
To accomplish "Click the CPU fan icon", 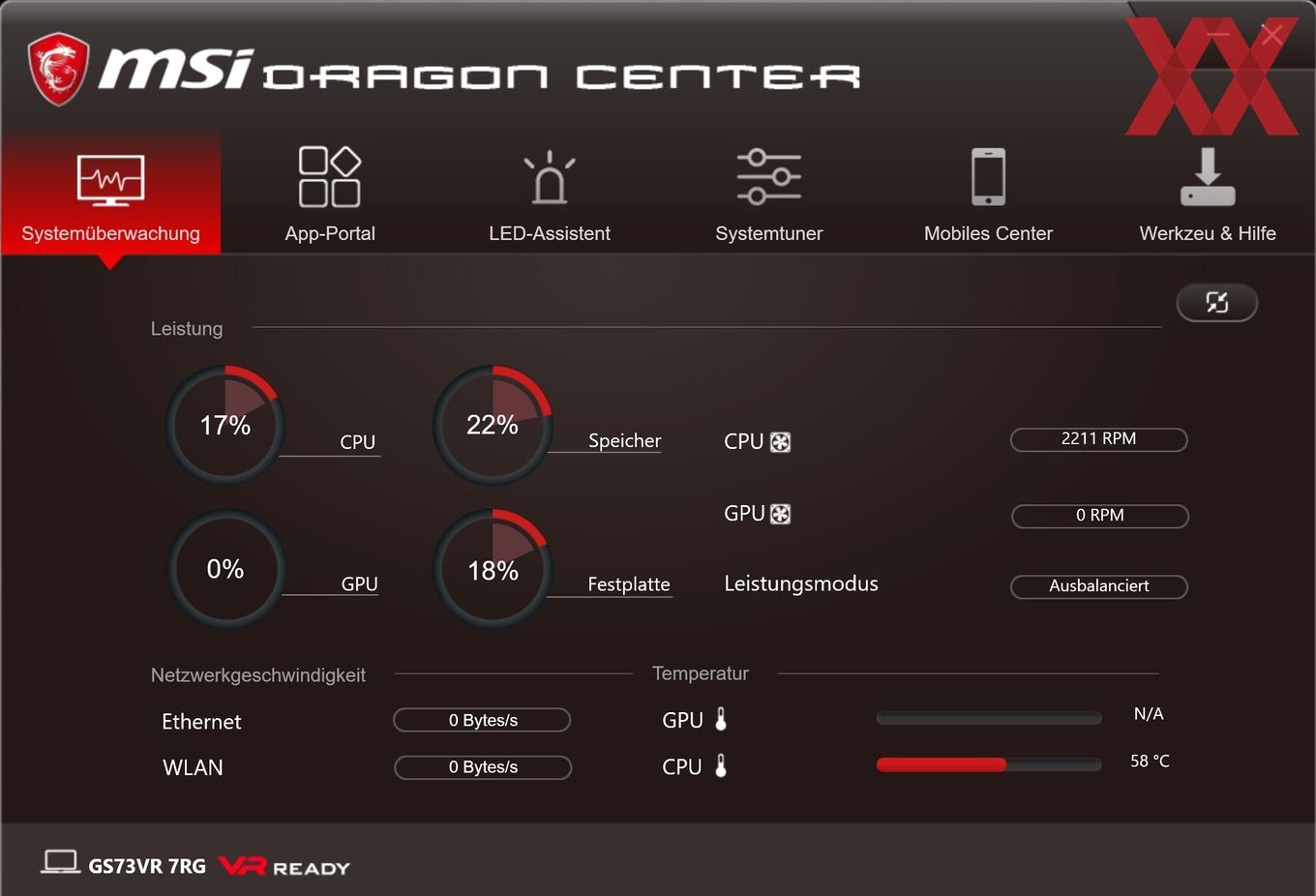I will pyautogui.click(x=780, y=442).
